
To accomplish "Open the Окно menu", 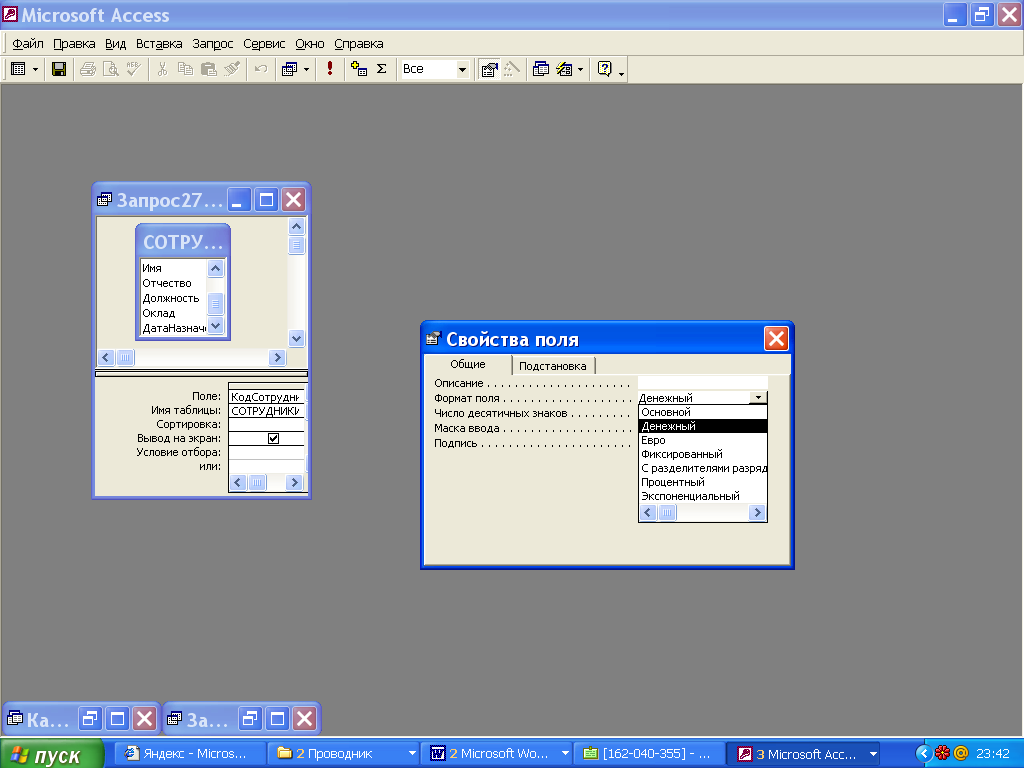I will point(310,44).
